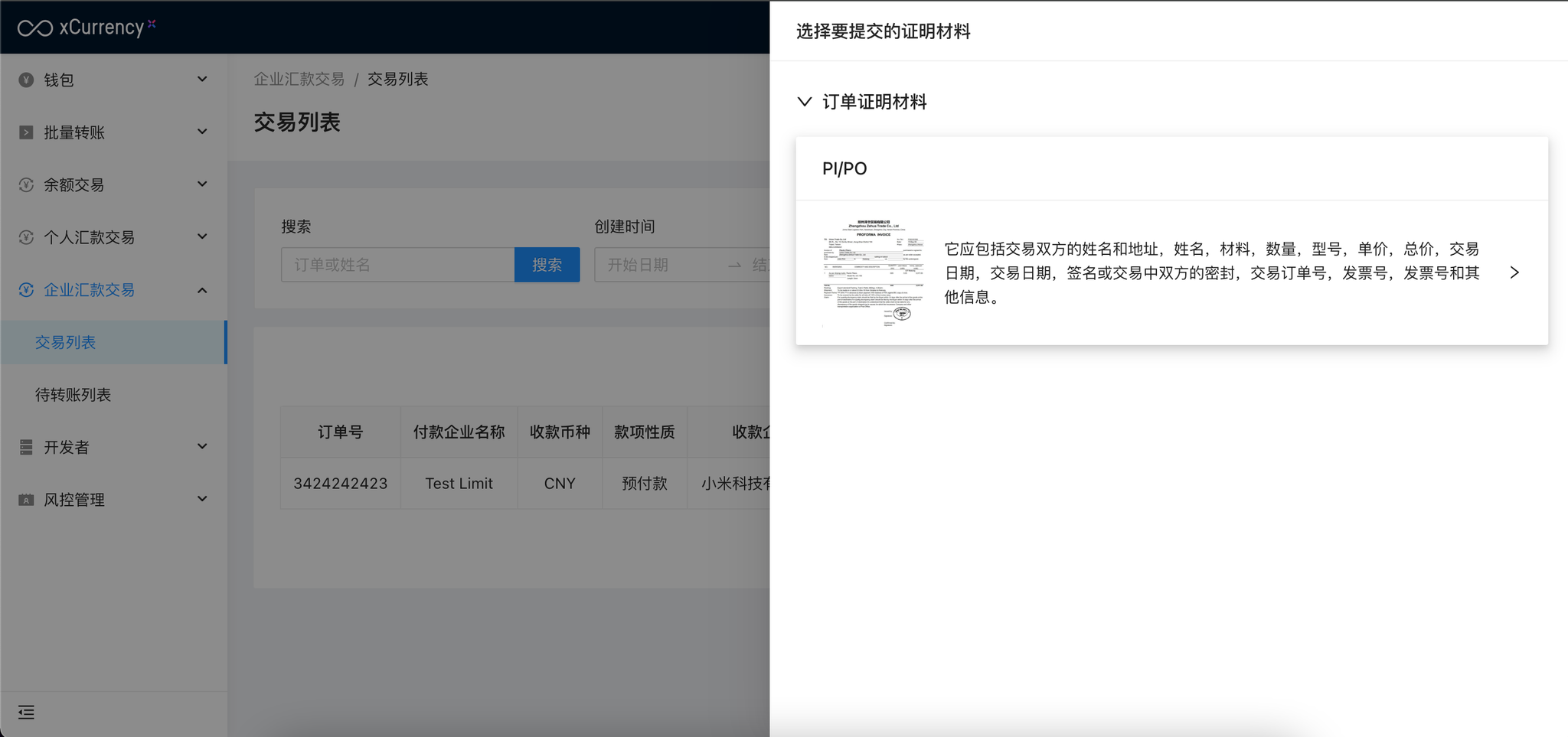The image size is (1568, 737).
Task: Click the Test Limit table cell
Action: click(x=459, y=484)
